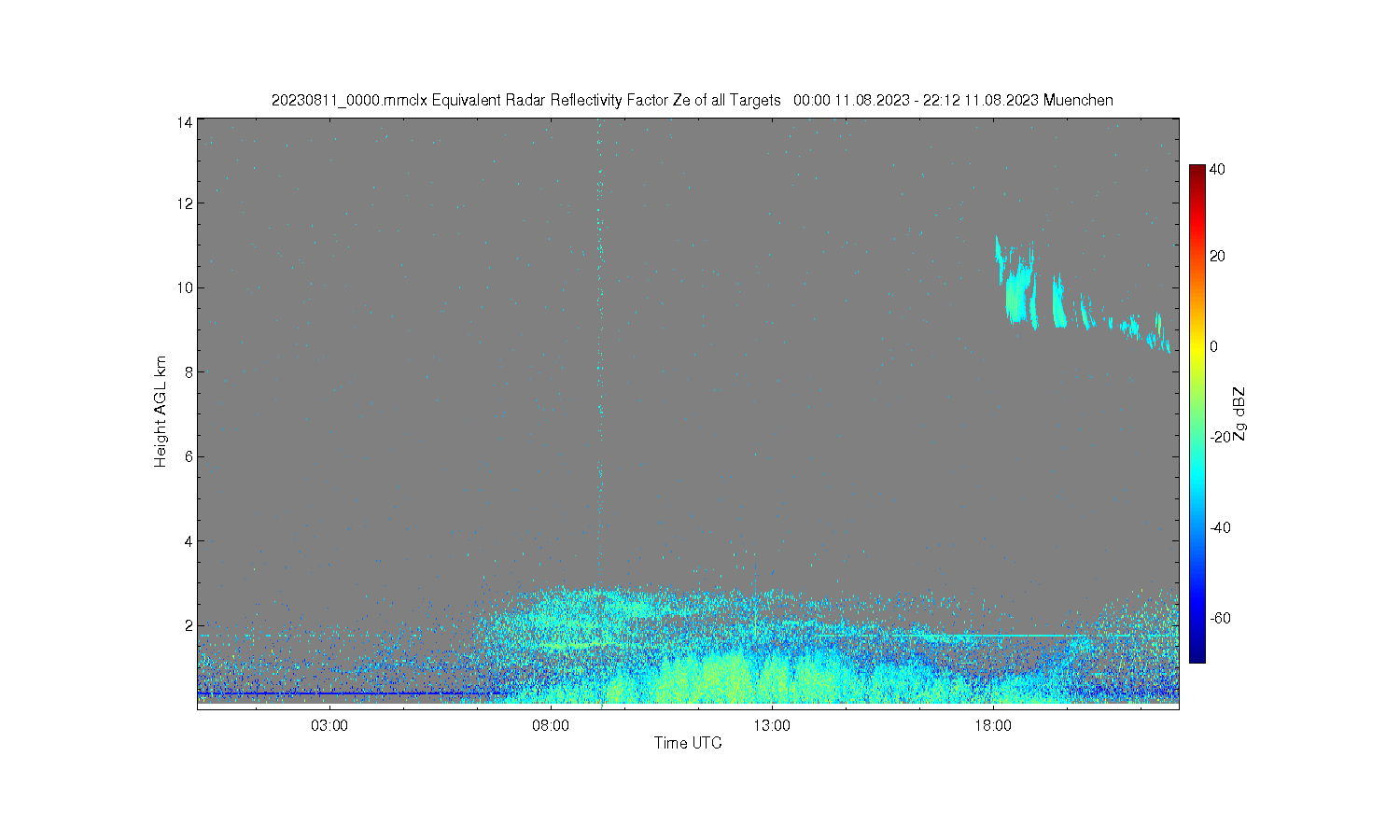
Task: Click the 08:00 time tick label
Action: pyautogui.click(x=551, y=725)
